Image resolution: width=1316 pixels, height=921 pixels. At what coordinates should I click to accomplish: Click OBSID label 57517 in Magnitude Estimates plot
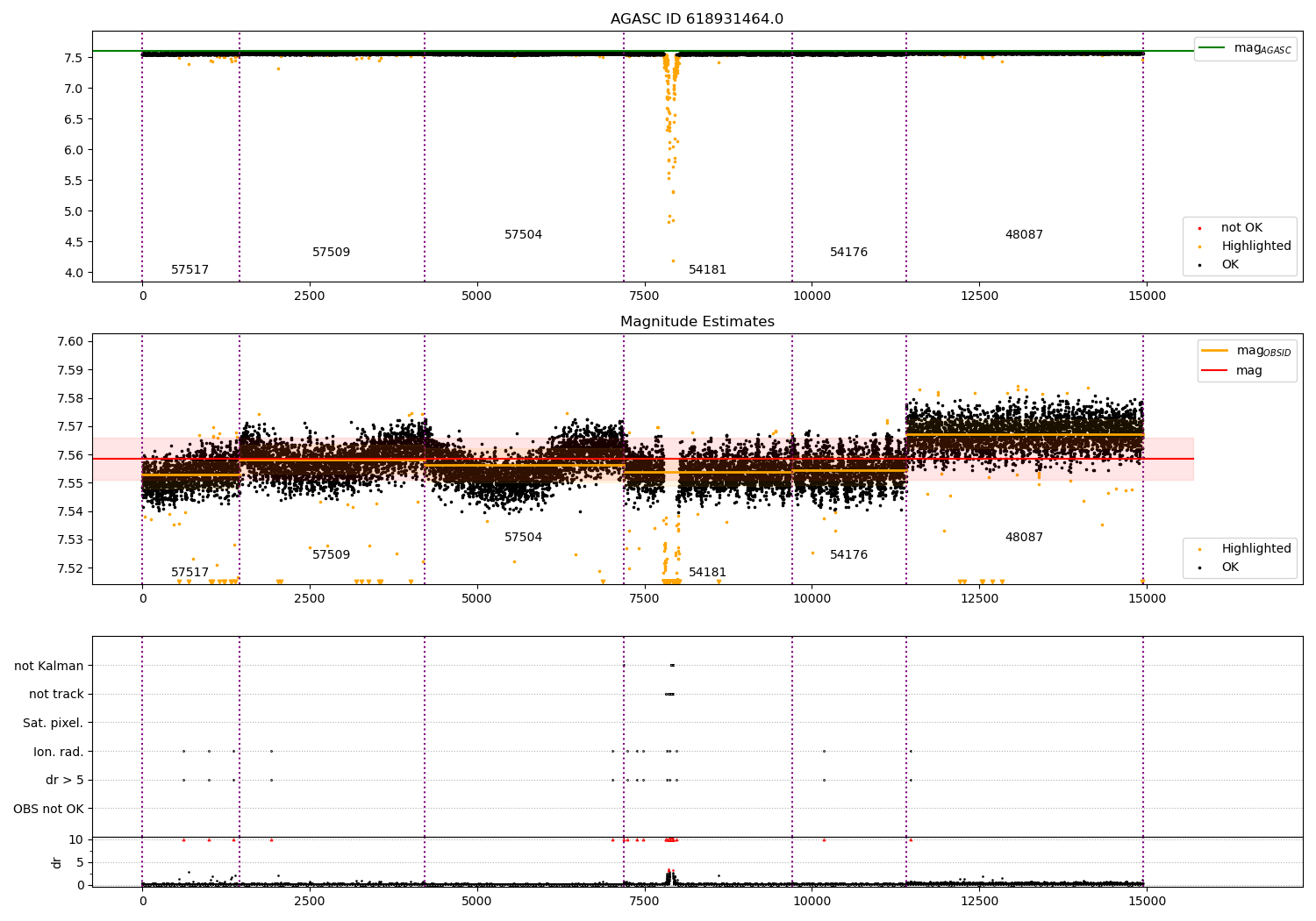(190, 573)
